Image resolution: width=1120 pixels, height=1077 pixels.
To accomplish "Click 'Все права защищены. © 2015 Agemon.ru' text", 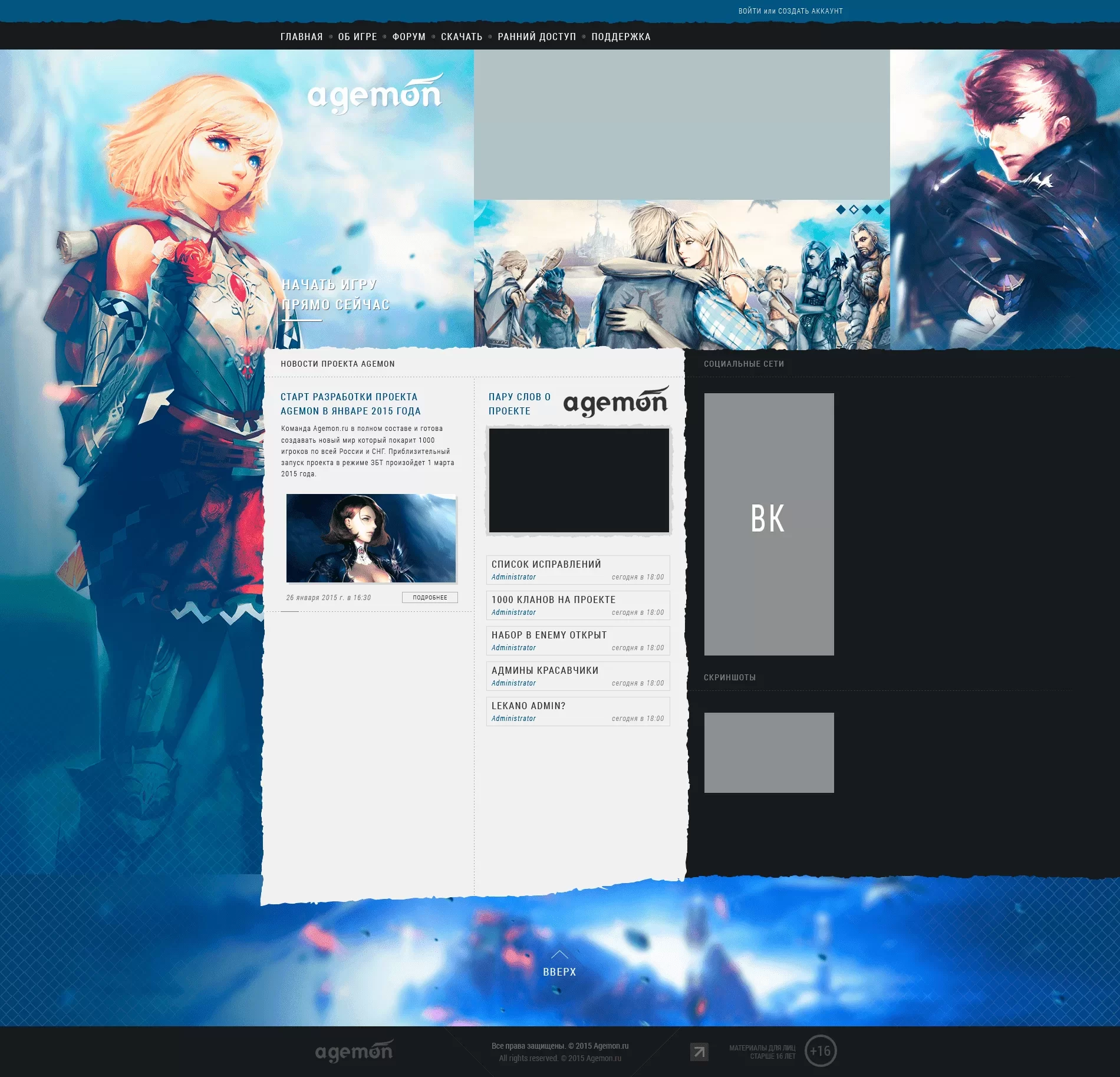I will point(560,1046).
